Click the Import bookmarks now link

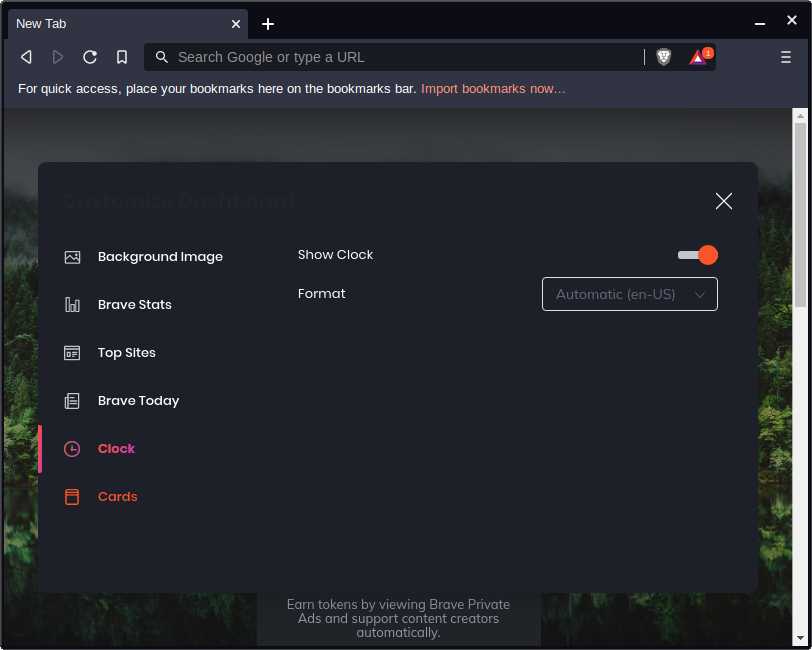[493, 89]
